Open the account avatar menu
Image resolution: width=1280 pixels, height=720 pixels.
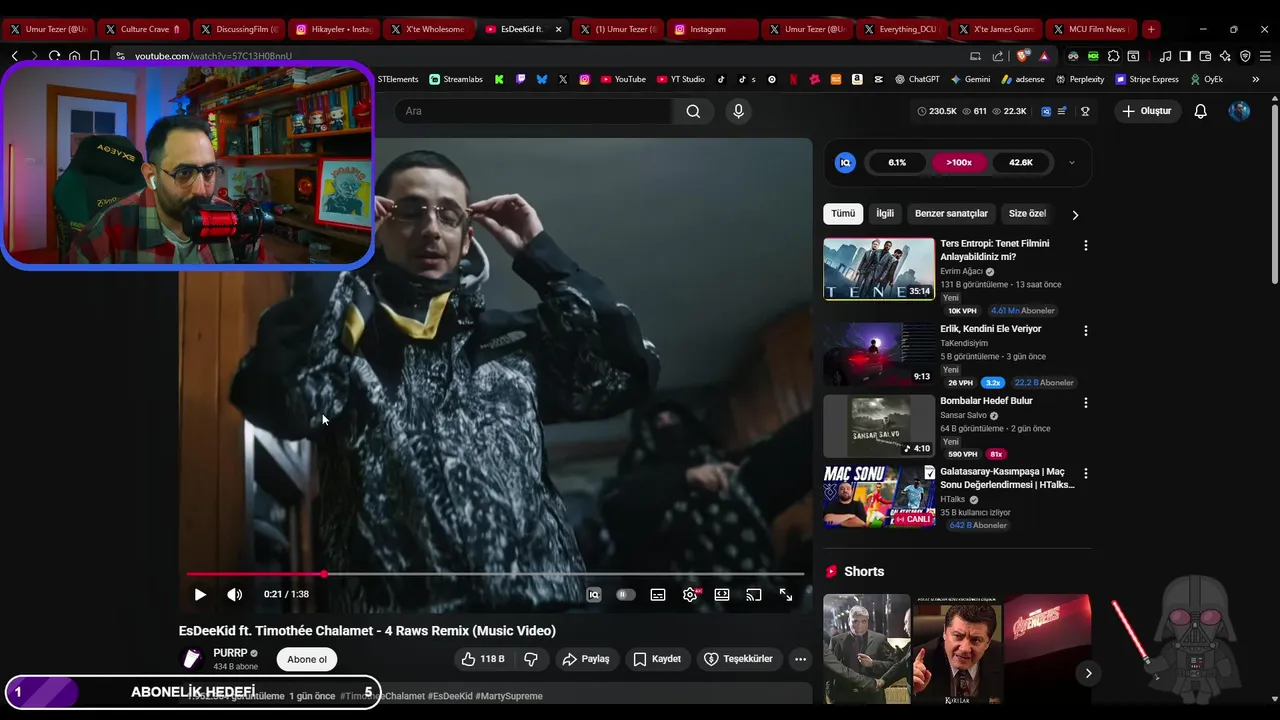click(x=1239, y=111)
